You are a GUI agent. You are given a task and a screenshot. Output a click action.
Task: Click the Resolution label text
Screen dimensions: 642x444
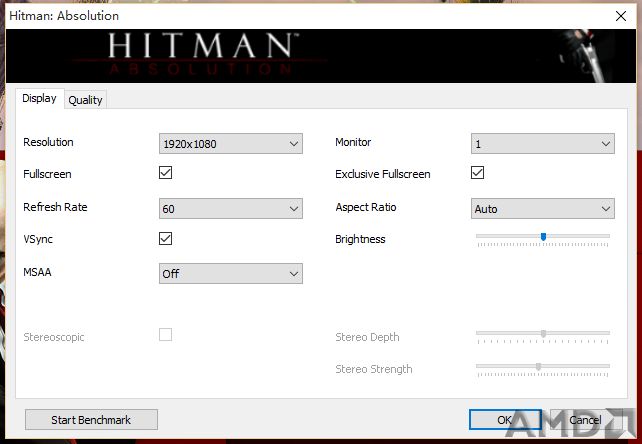tap(48, 142)
